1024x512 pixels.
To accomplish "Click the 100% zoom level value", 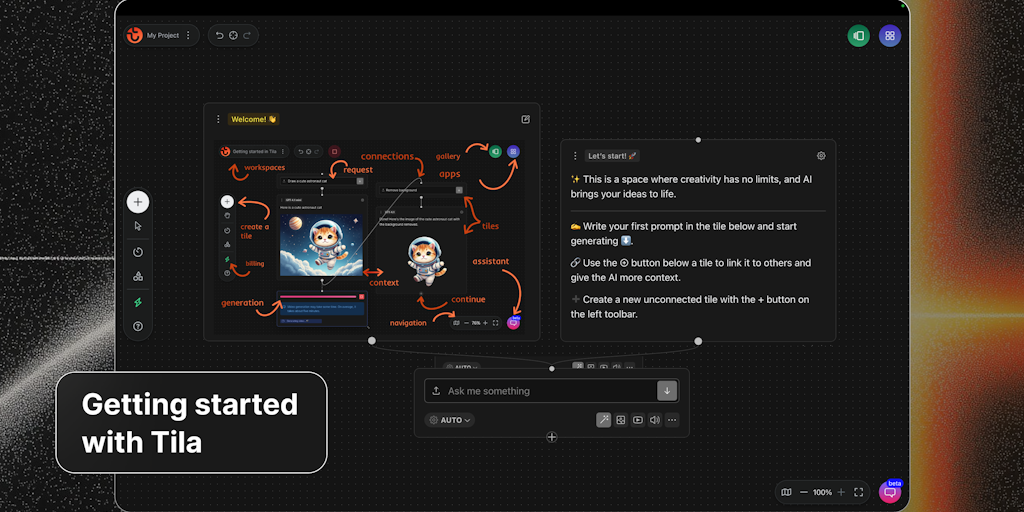I will click(x=822, y=492).
